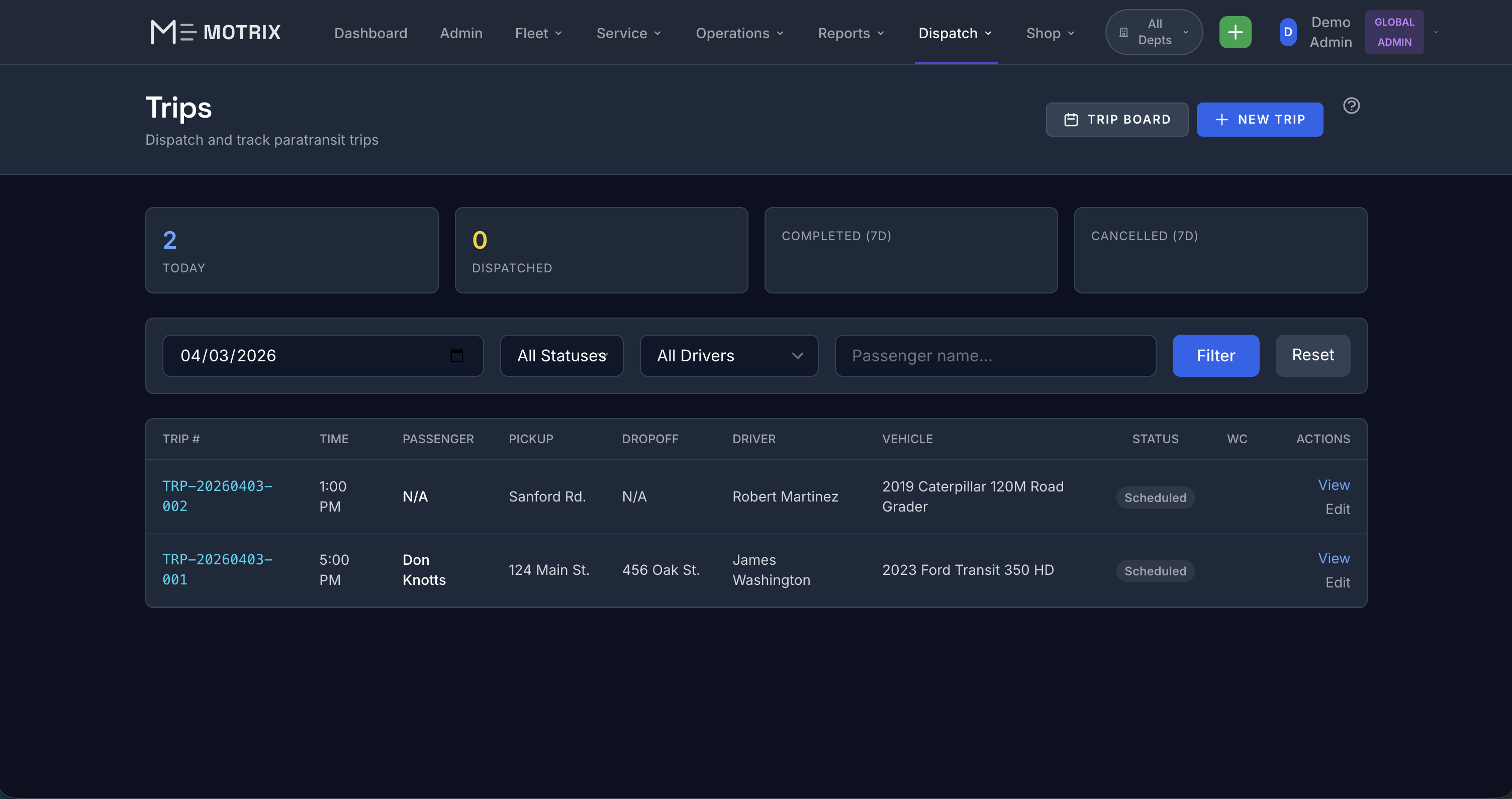Click the plus icon on New Trip button
This screenshot has height=799, width=1512.
[1221, 119]
